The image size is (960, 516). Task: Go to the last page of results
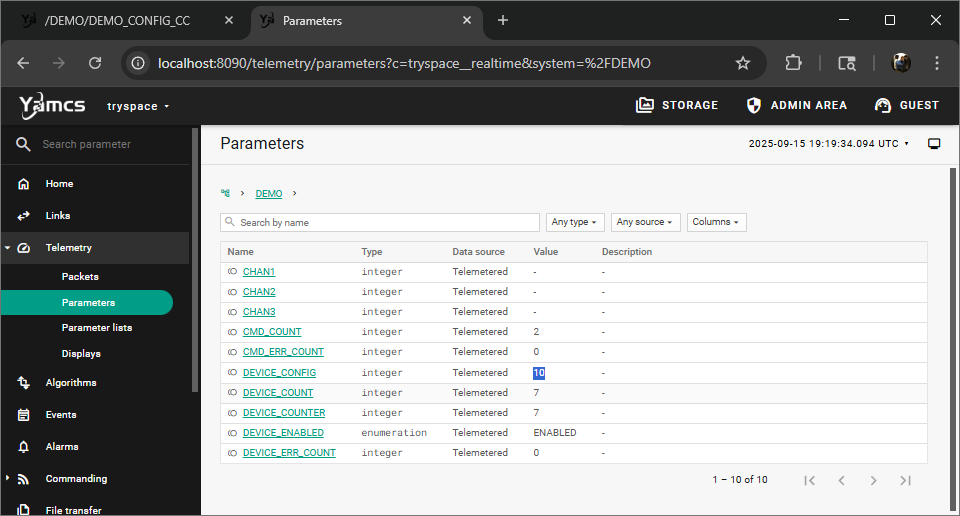pos(905,480)
